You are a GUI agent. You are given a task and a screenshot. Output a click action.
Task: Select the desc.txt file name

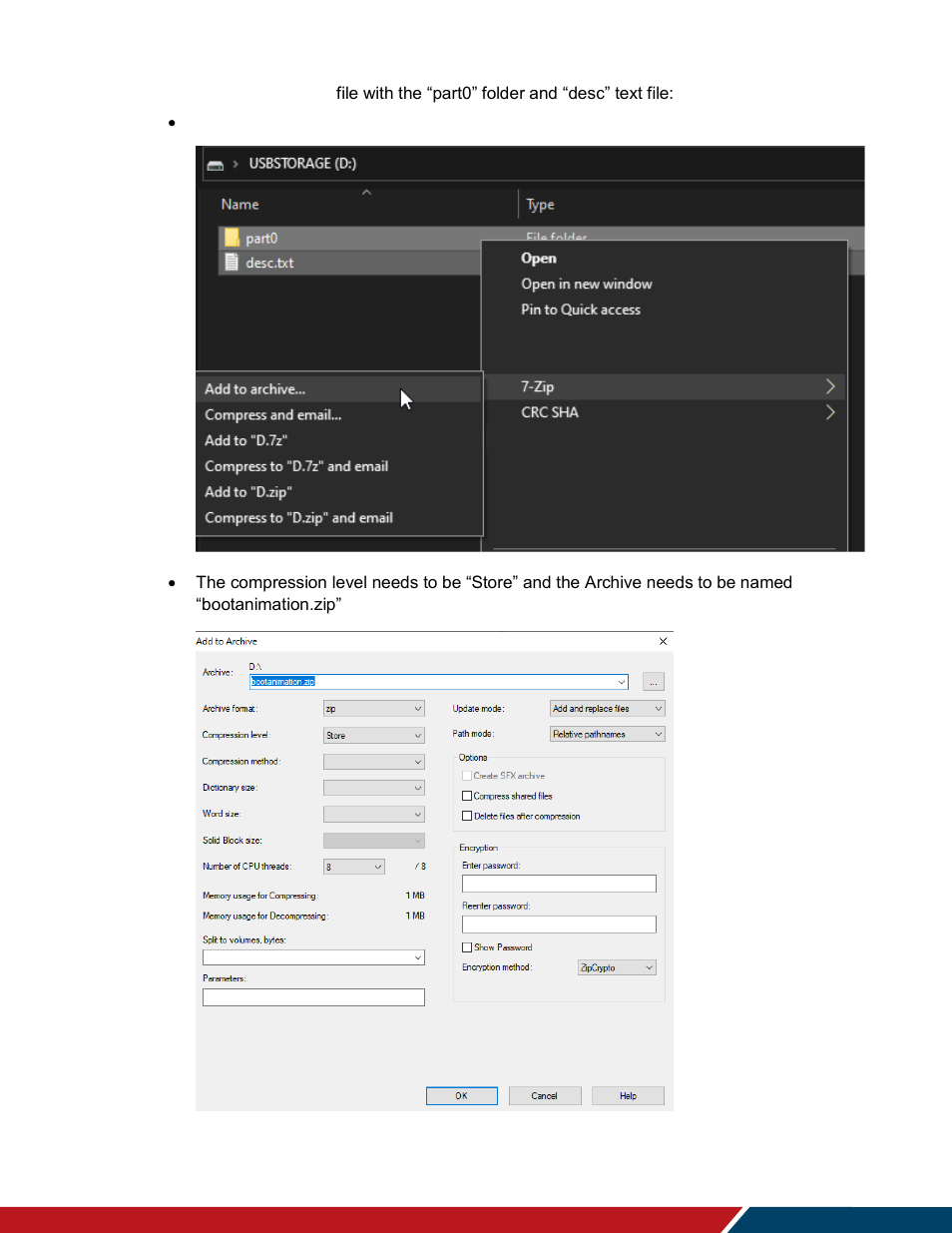[x=269, y=264]
